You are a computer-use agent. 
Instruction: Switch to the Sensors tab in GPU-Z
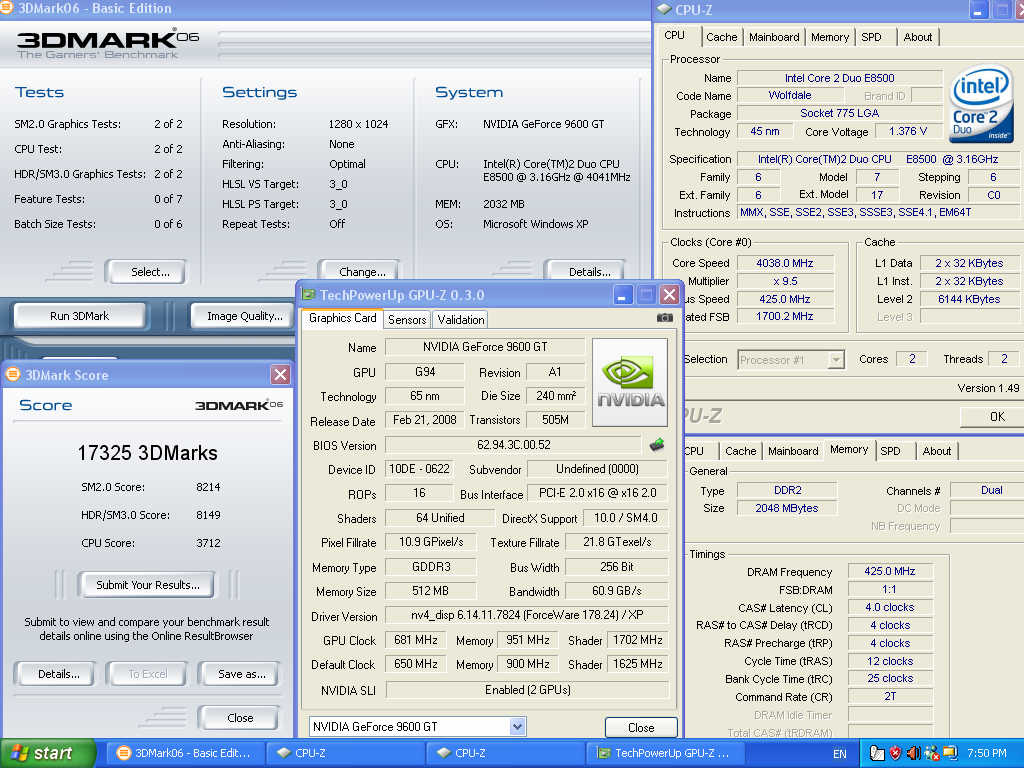[x=407, y=319]
